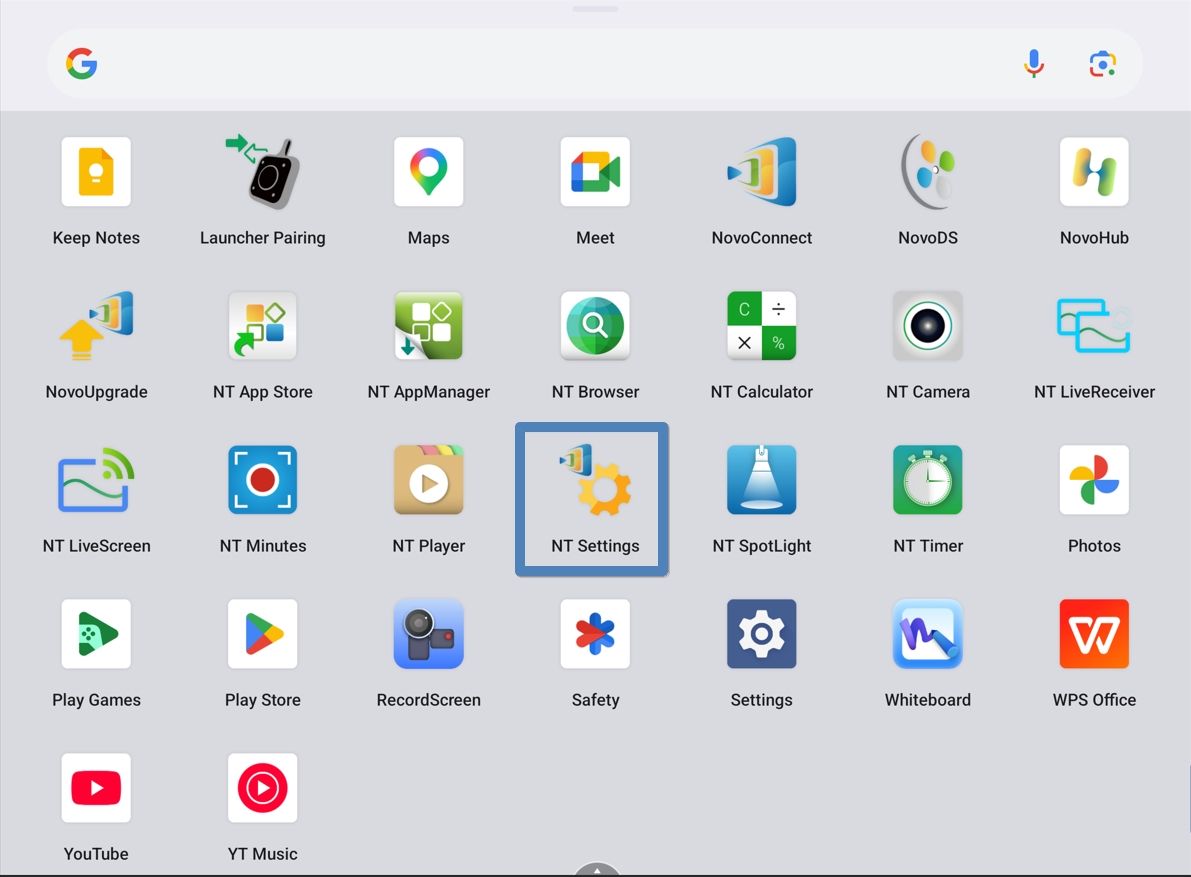Launch NovoDS
Viewport: 1191px width, 877px height.
(927, 173)
